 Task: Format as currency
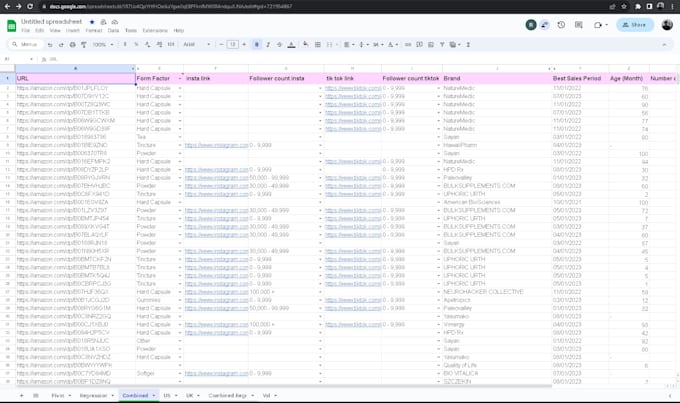tap(125, 44)
